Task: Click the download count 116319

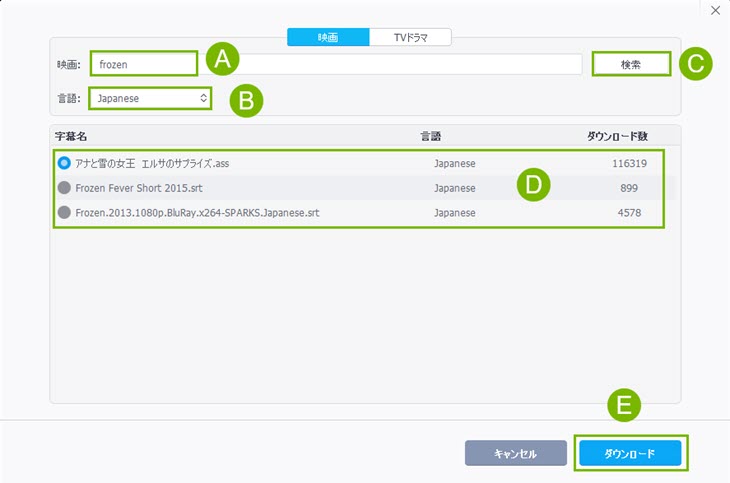Action: tap(630, 162)
